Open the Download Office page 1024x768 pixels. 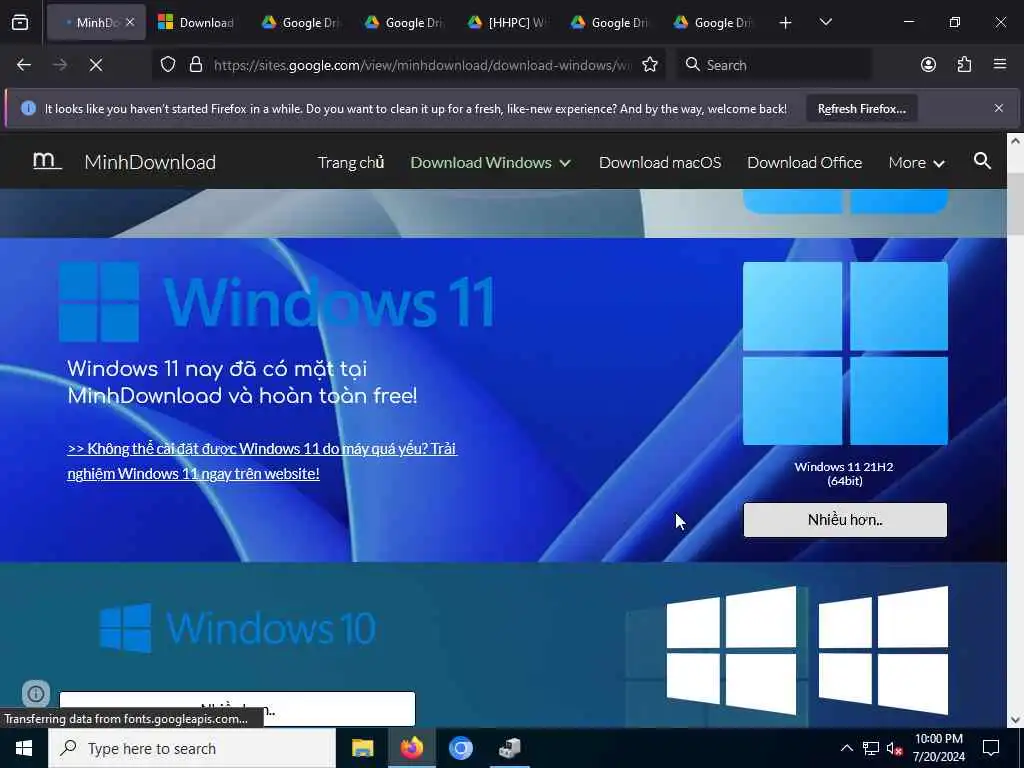[x=805, y=163]
